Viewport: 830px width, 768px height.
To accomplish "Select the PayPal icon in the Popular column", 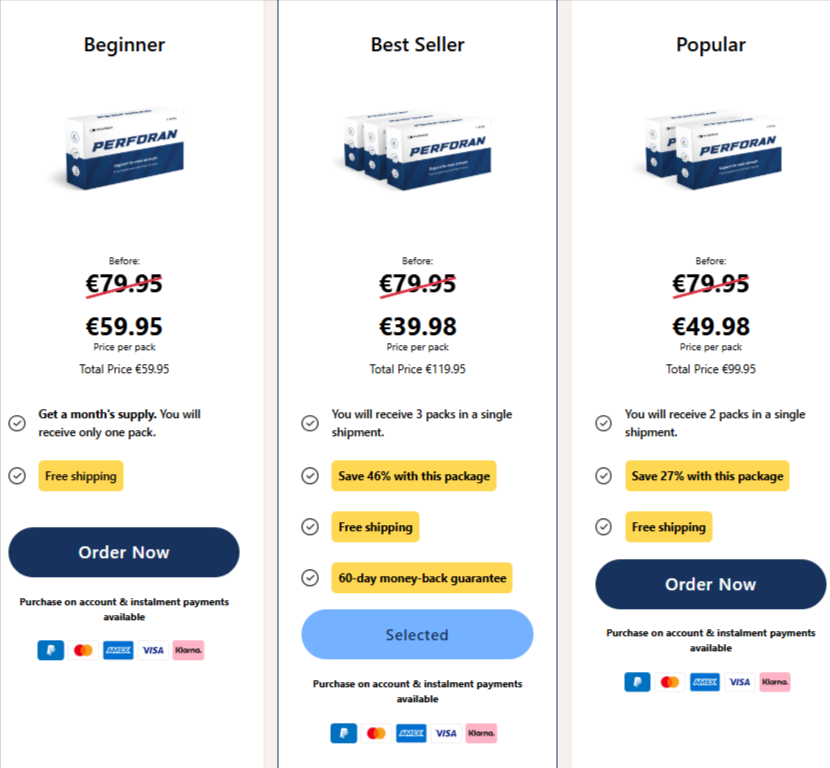I will 637,682.
